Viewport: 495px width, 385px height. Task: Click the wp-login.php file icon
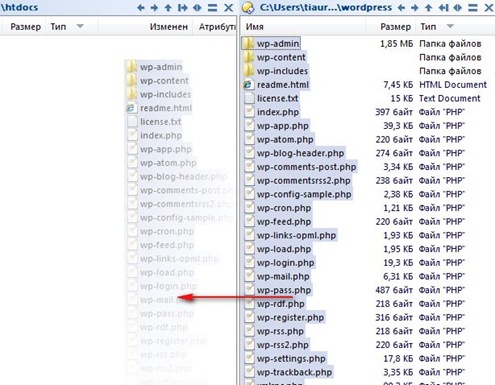click(249, 262)
